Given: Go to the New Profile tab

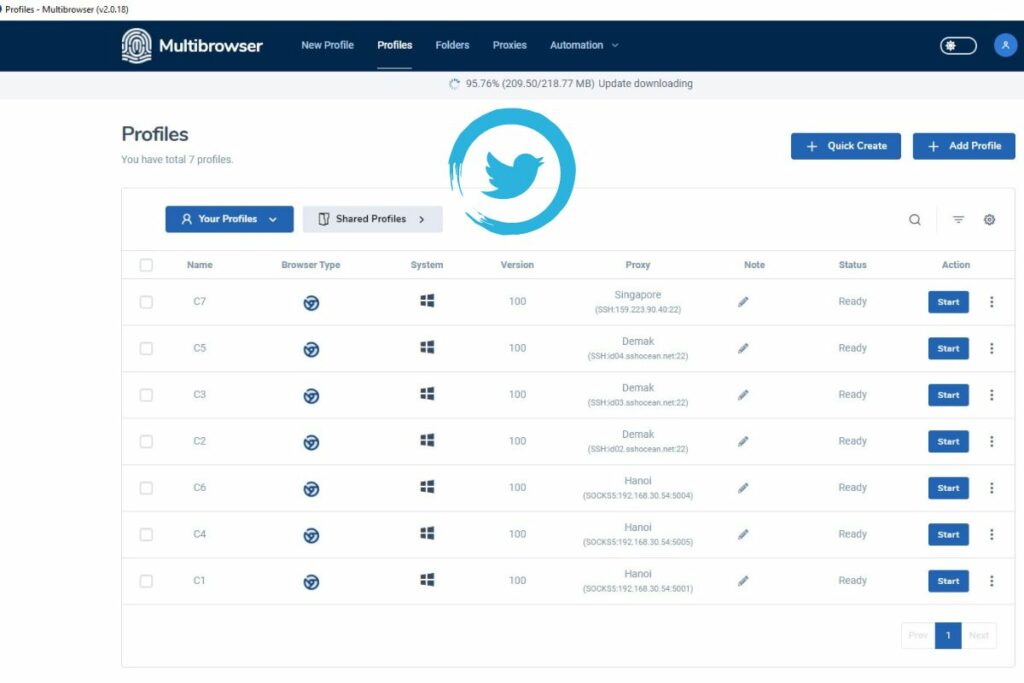Looking at the screenshot, I should click(327, 45).
